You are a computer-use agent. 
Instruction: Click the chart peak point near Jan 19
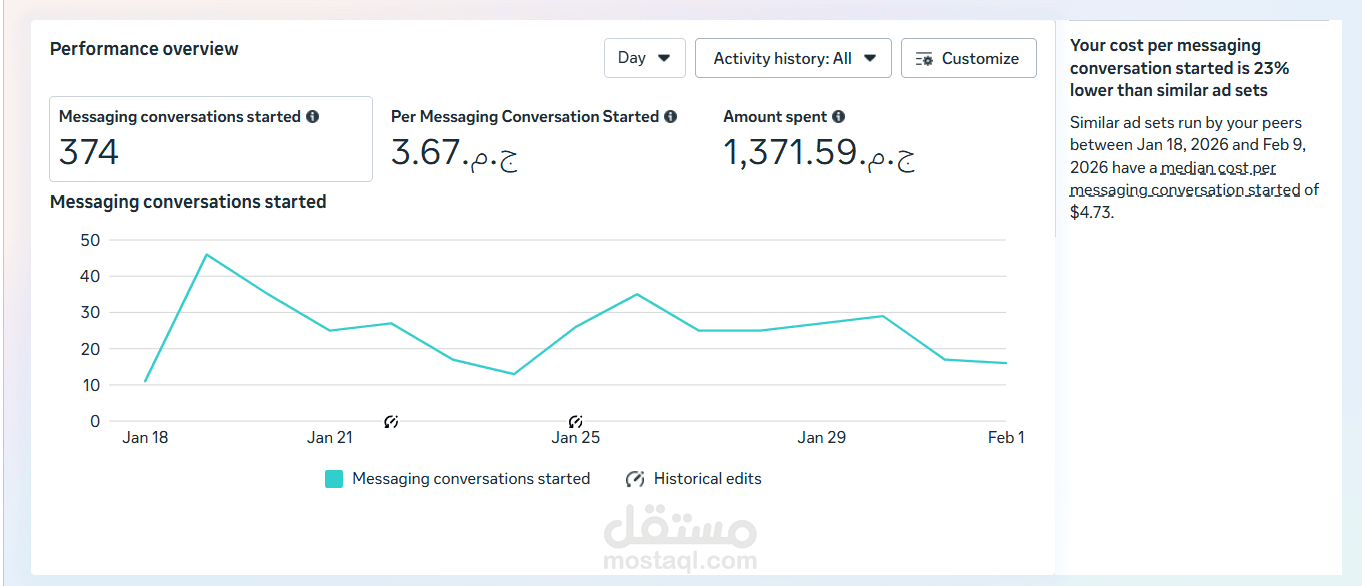tap(207, 254)
